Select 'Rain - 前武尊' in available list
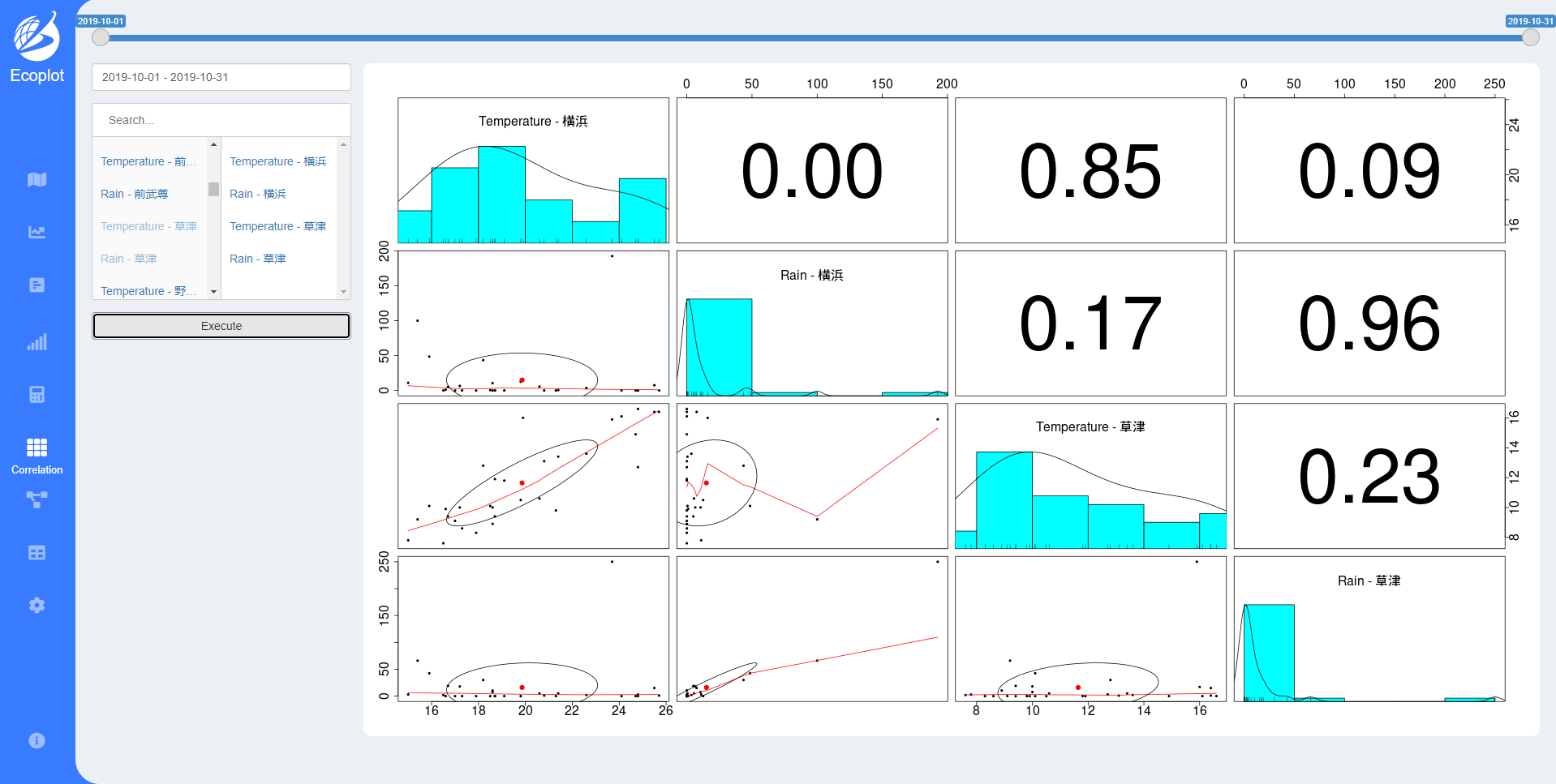The width and height of the screenshot is (1556, 784). [135, 194]
